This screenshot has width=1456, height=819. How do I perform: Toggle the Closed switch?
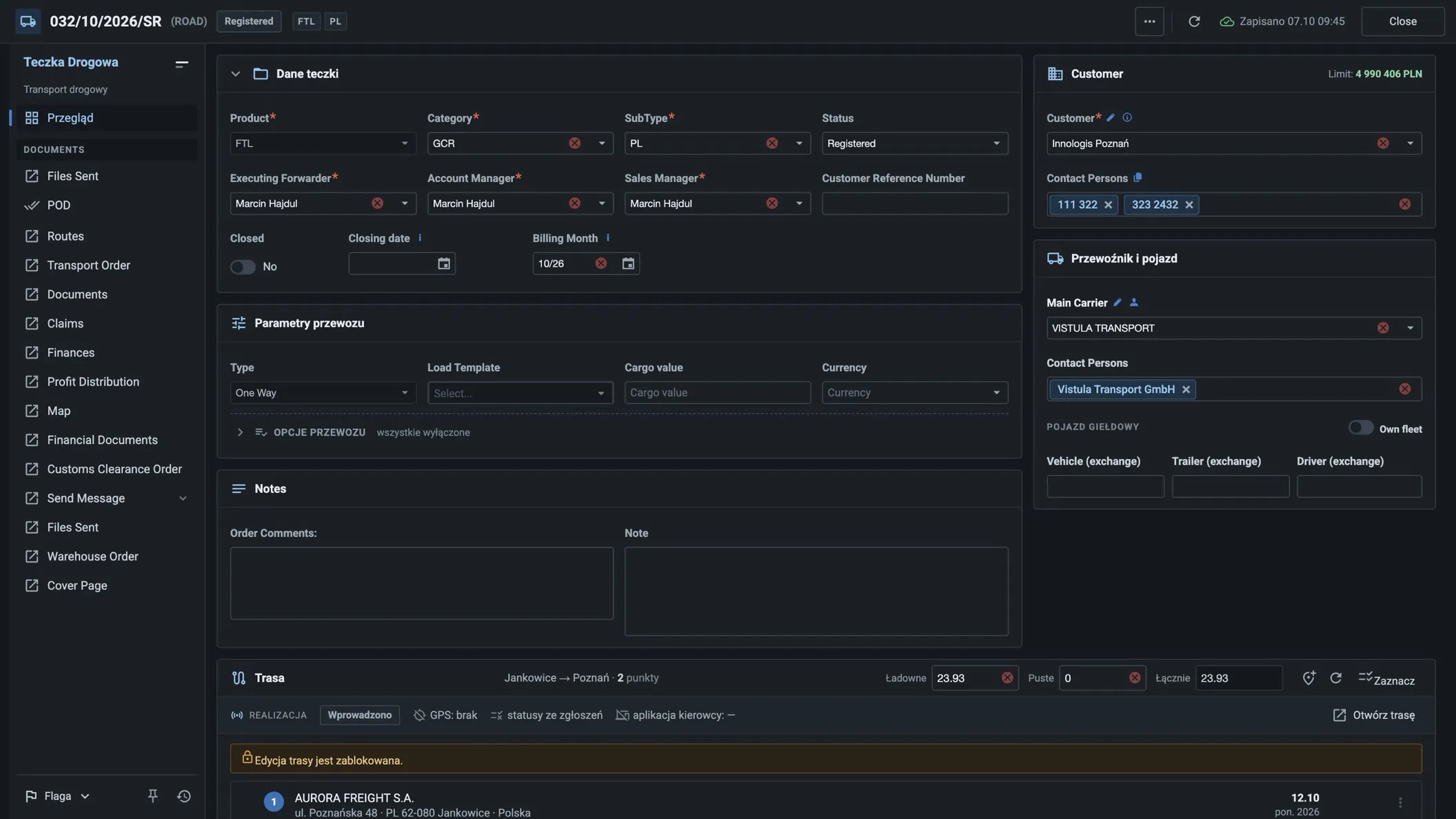pos(243,267)
